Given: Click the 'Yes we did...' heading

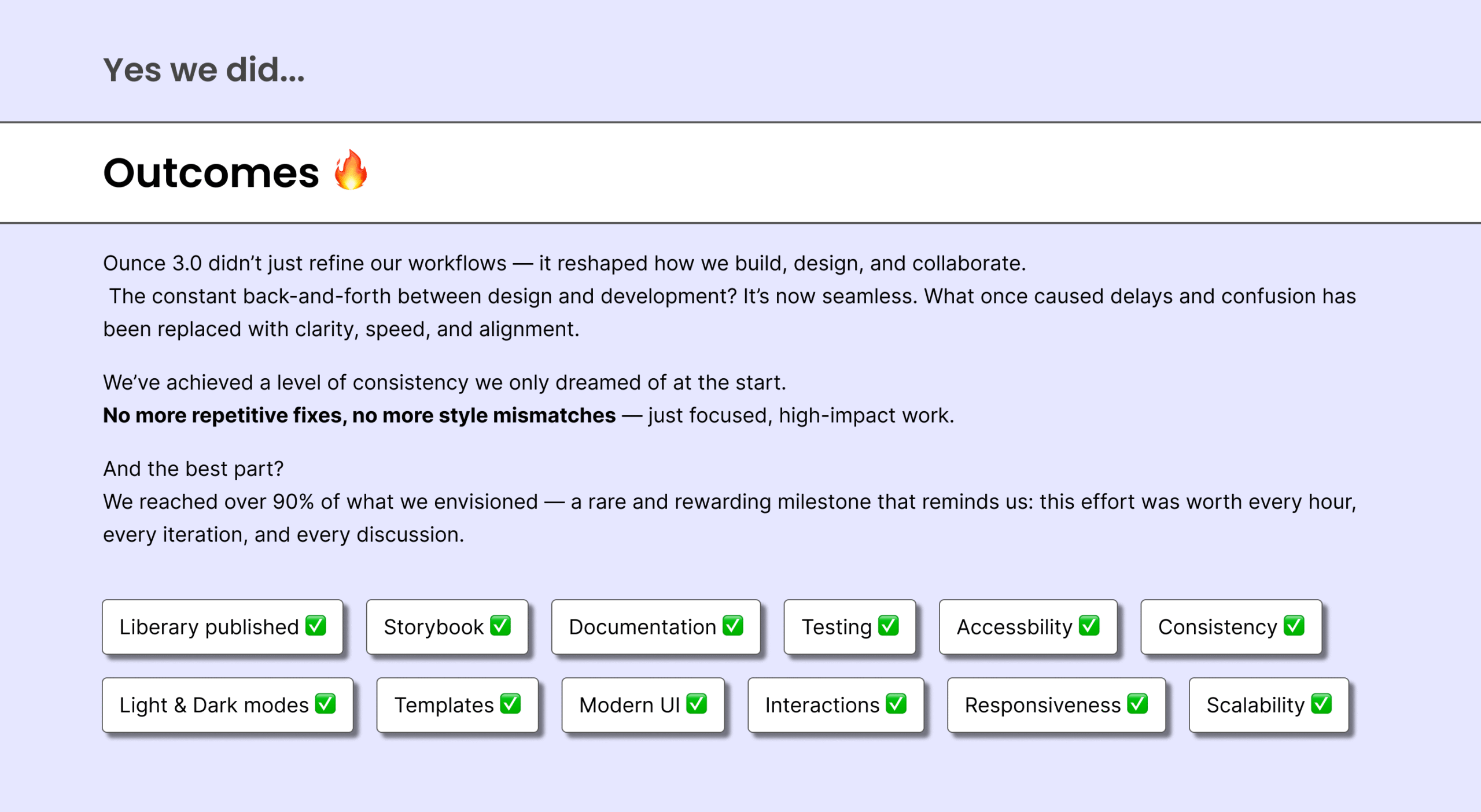Looking at the screenshot, I should [204, 69].
